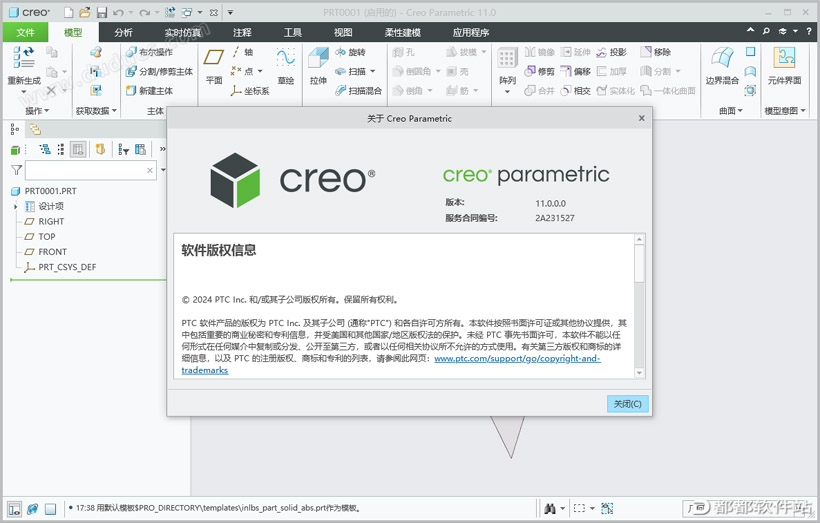Redo the last action
820x523 pixels.
pos(145,12)
